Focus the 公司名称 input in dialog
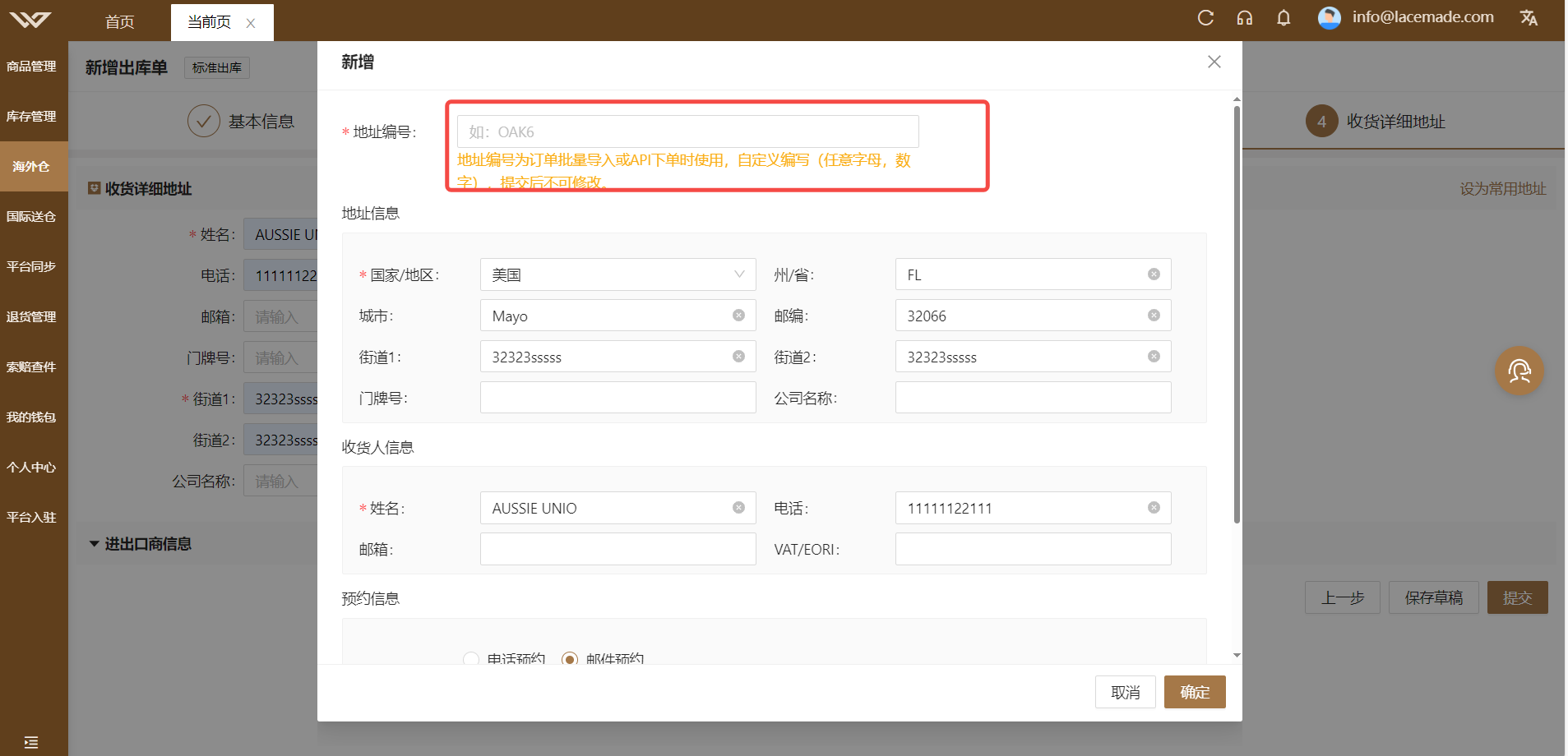Image resolution: width=1568 pixels, height=756 pixels. [x=1033, y=398]
